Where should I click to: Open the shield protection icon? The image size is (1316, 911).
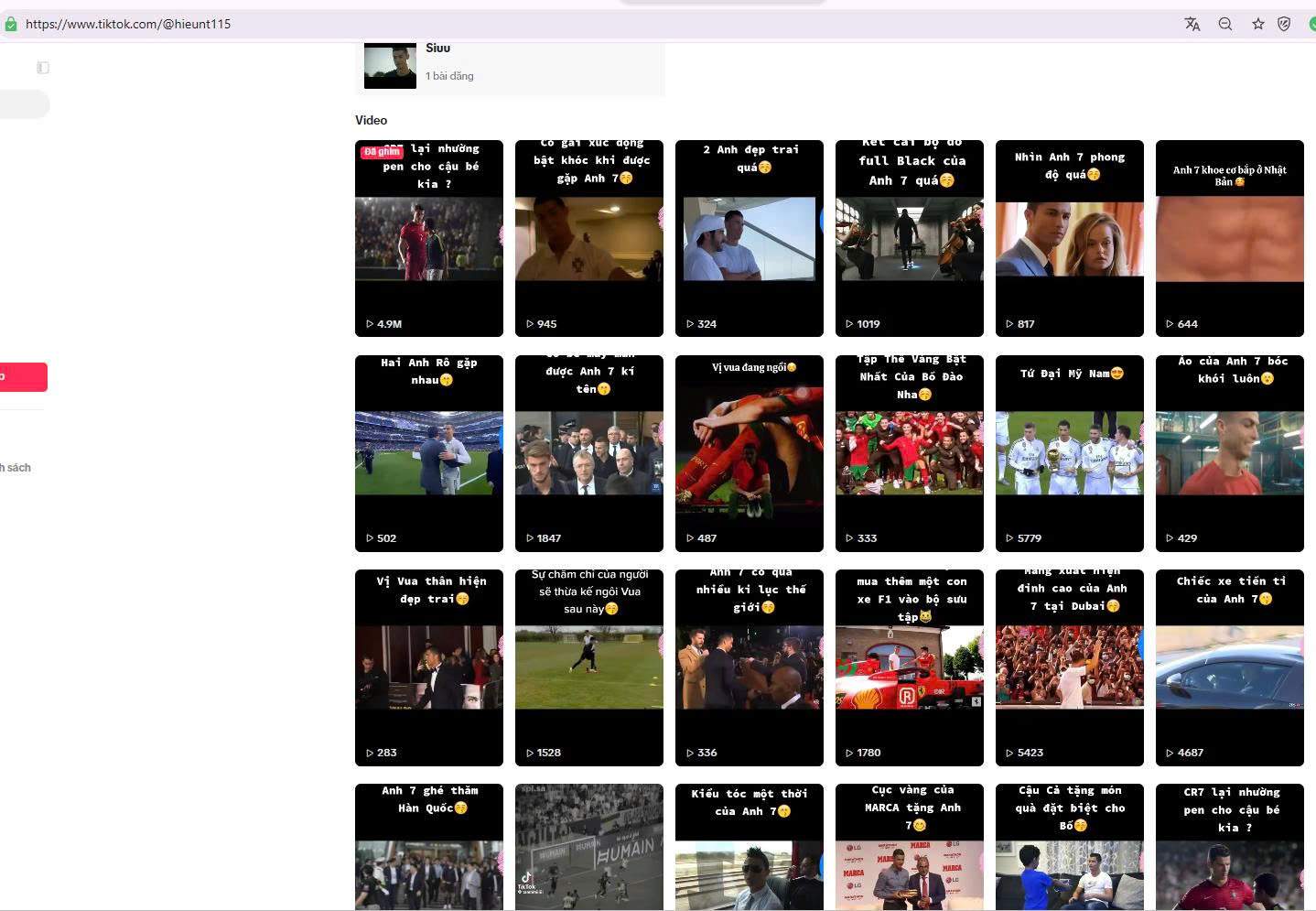coord(1284,24)
